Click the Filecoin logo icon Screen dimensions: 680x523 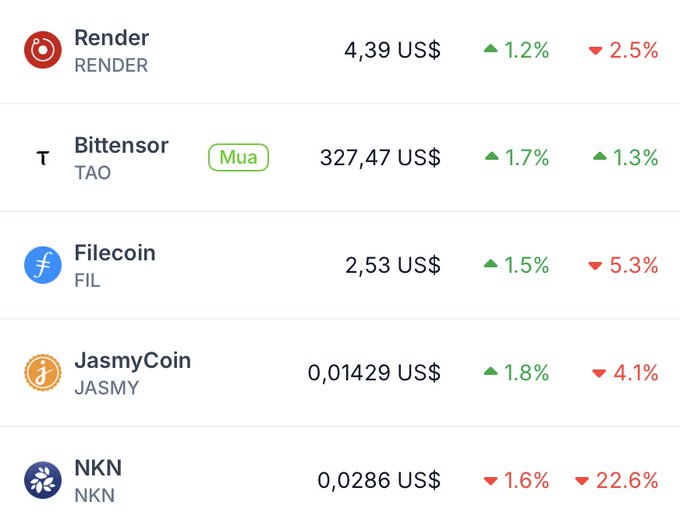click(x=43, y=265)
